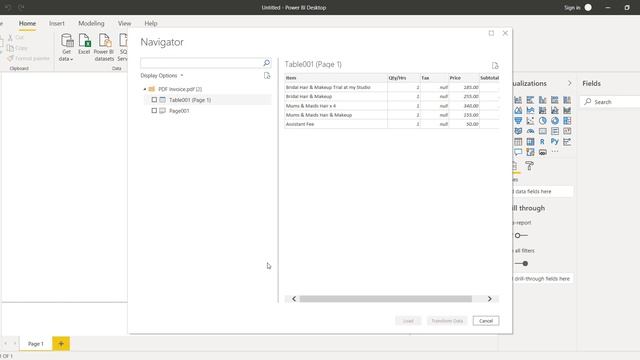Select the pie chart visual

pos(542,121)
